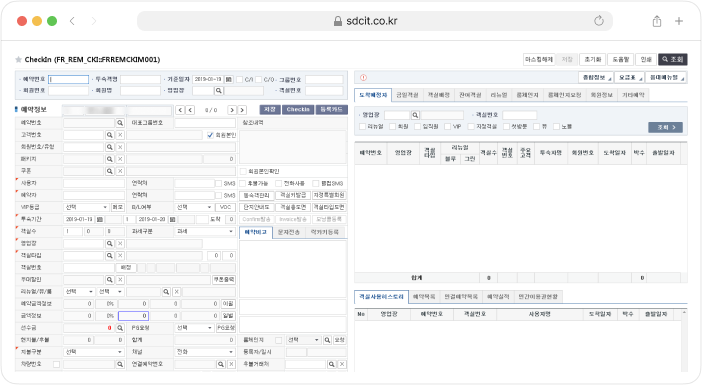The image size is (702, 385).
Task: Open the VIP등급 dropdown
Action: tap(86, 207)
